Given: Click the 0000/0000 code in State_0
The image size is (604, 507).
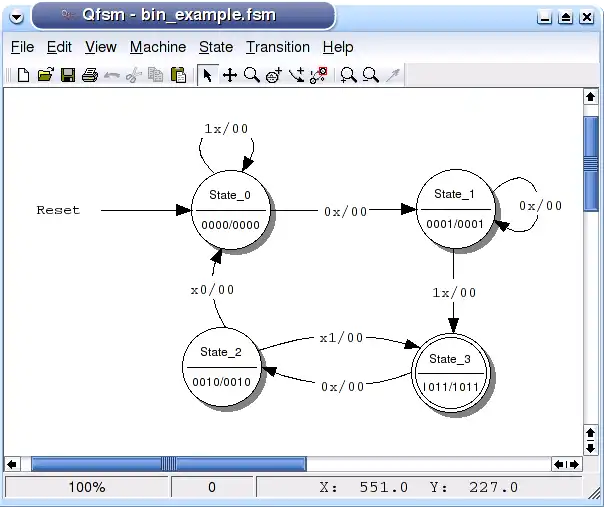Looking at the screenshot, I should point(230,225).
